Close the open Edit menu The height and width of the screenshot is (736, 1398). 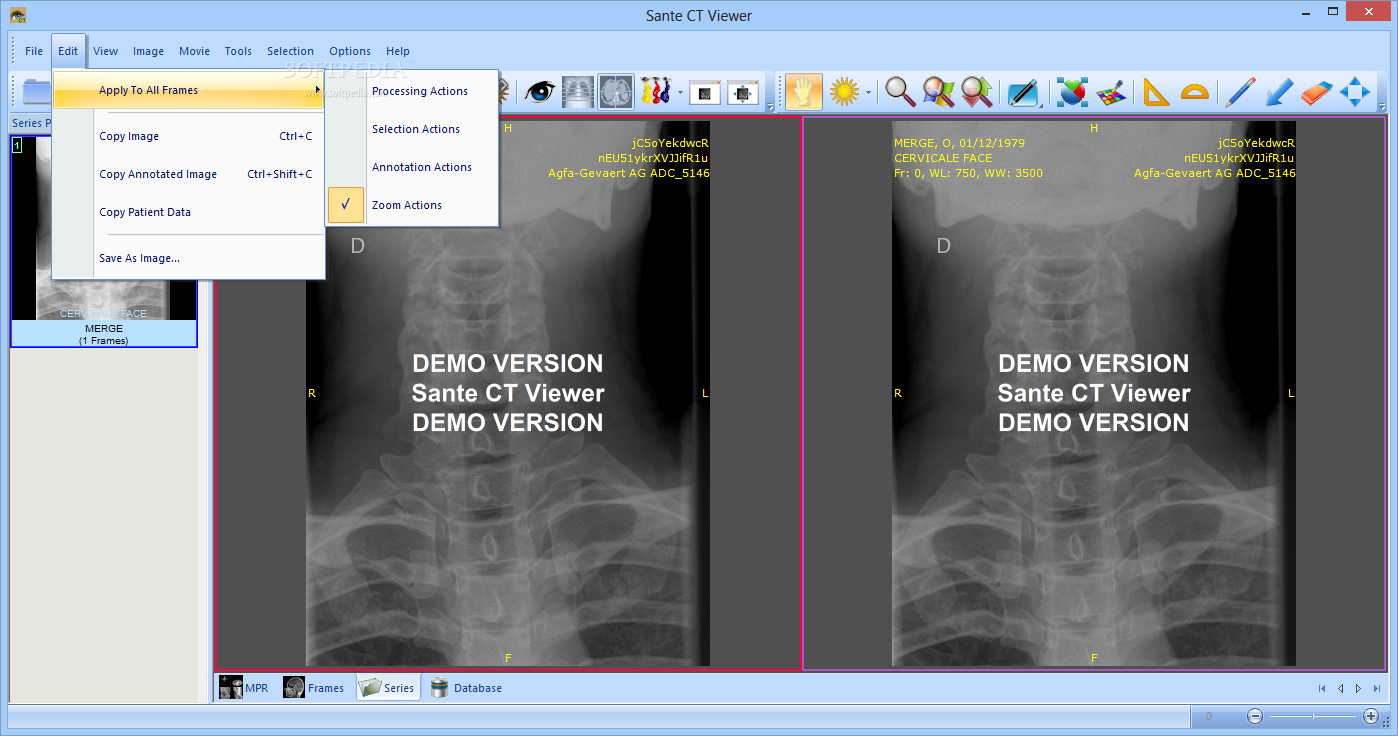tap(68, 51)
